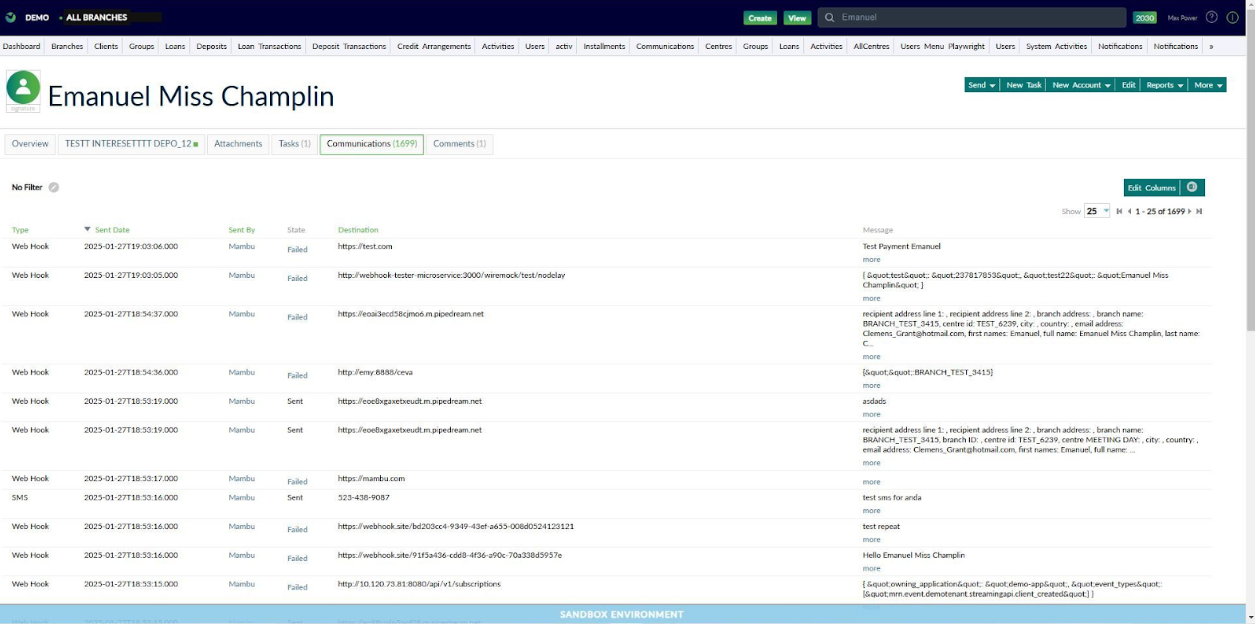1255x624 pixels.
Task: Open the filter pencil icon next to No Filter
Action: click(x=52, y=187)
